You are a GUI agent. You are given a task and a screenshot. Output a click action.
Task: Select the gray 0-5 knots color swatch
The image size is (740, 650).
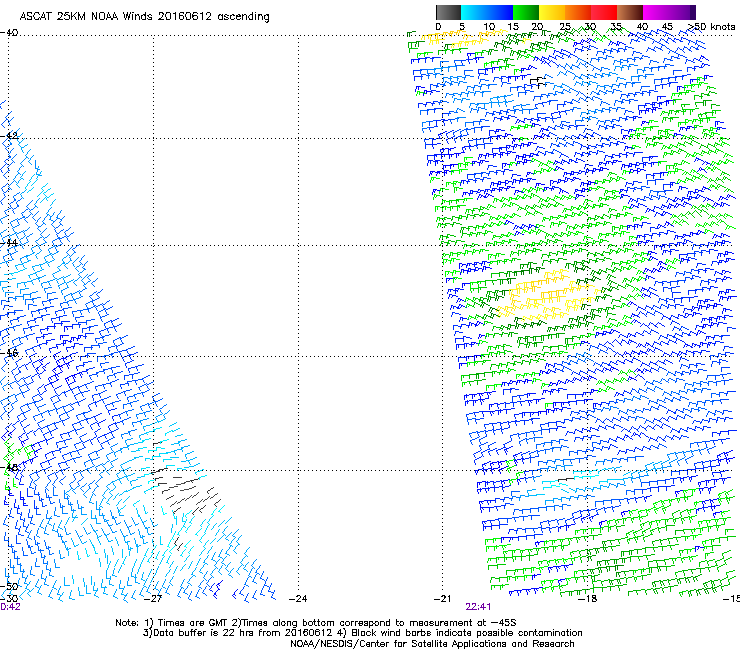pos(448,12)
